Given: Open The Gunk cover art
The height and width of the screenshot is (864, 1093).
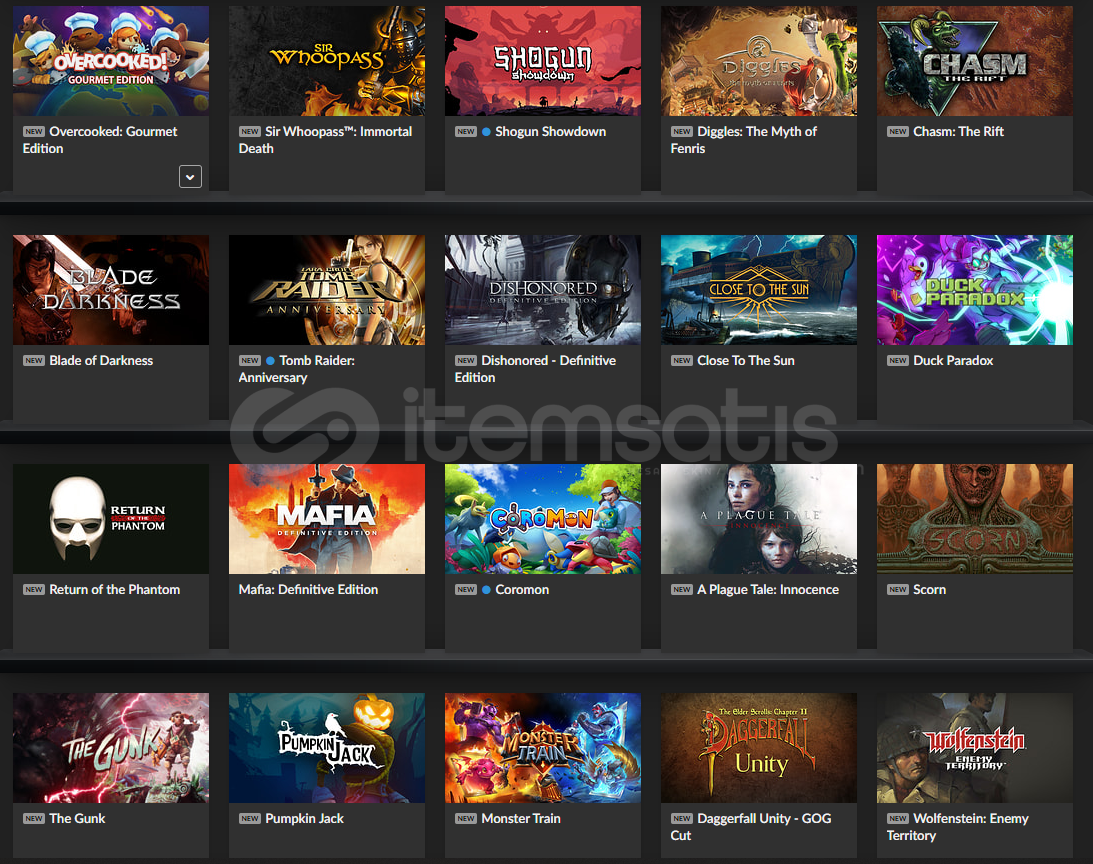Looking at the screenshot, I should point(111,748).
